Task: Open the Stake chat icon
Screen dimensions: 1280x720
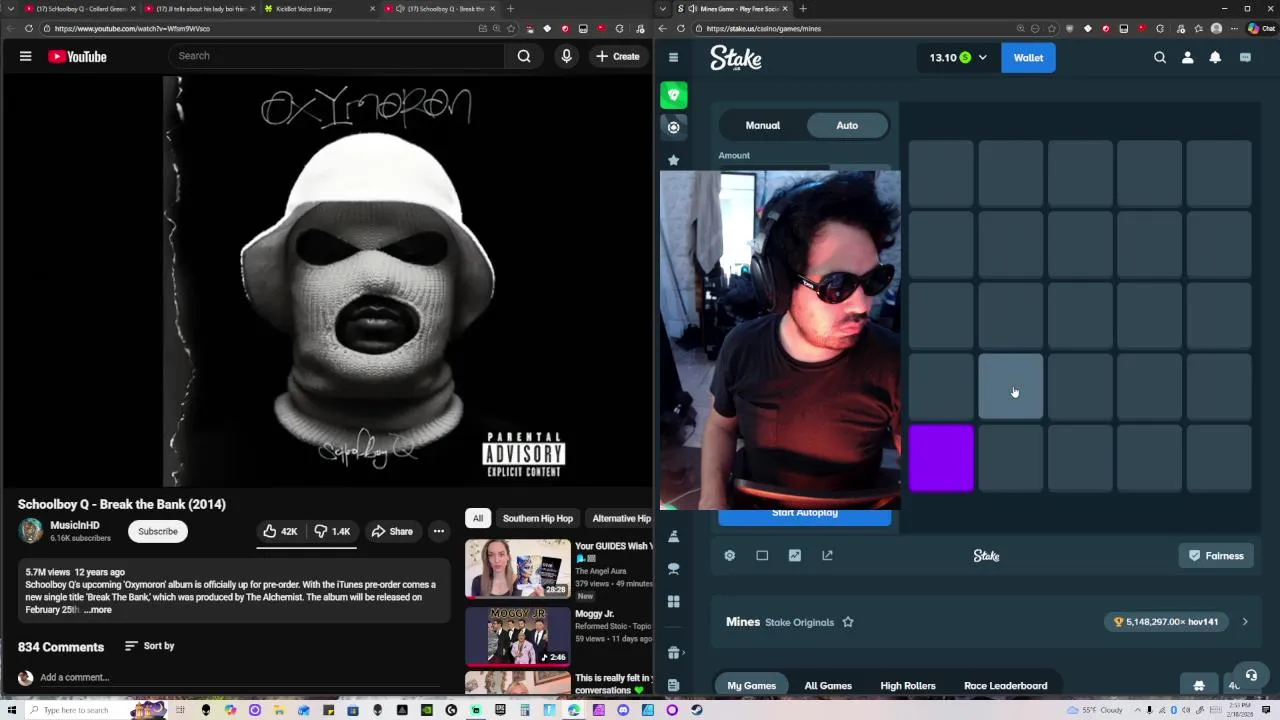Action: click(x=1245, y=58)
